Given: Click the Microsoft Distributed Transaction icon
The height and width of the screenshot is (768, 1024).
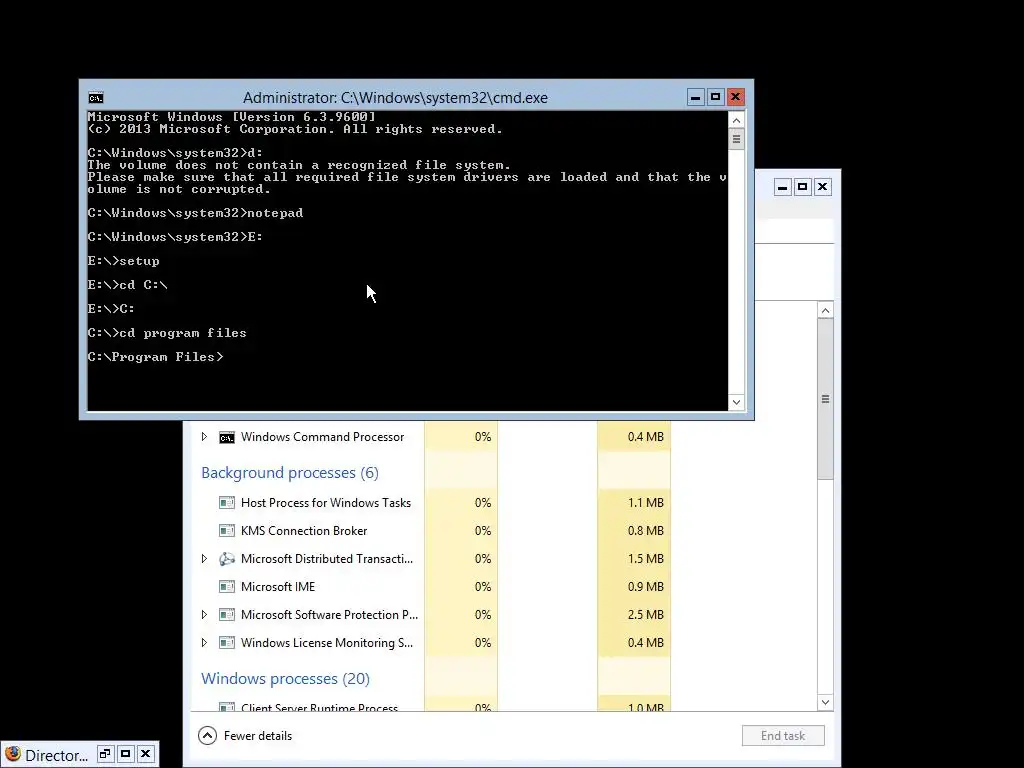Looking at the screenshot, I should pos(227,559).
